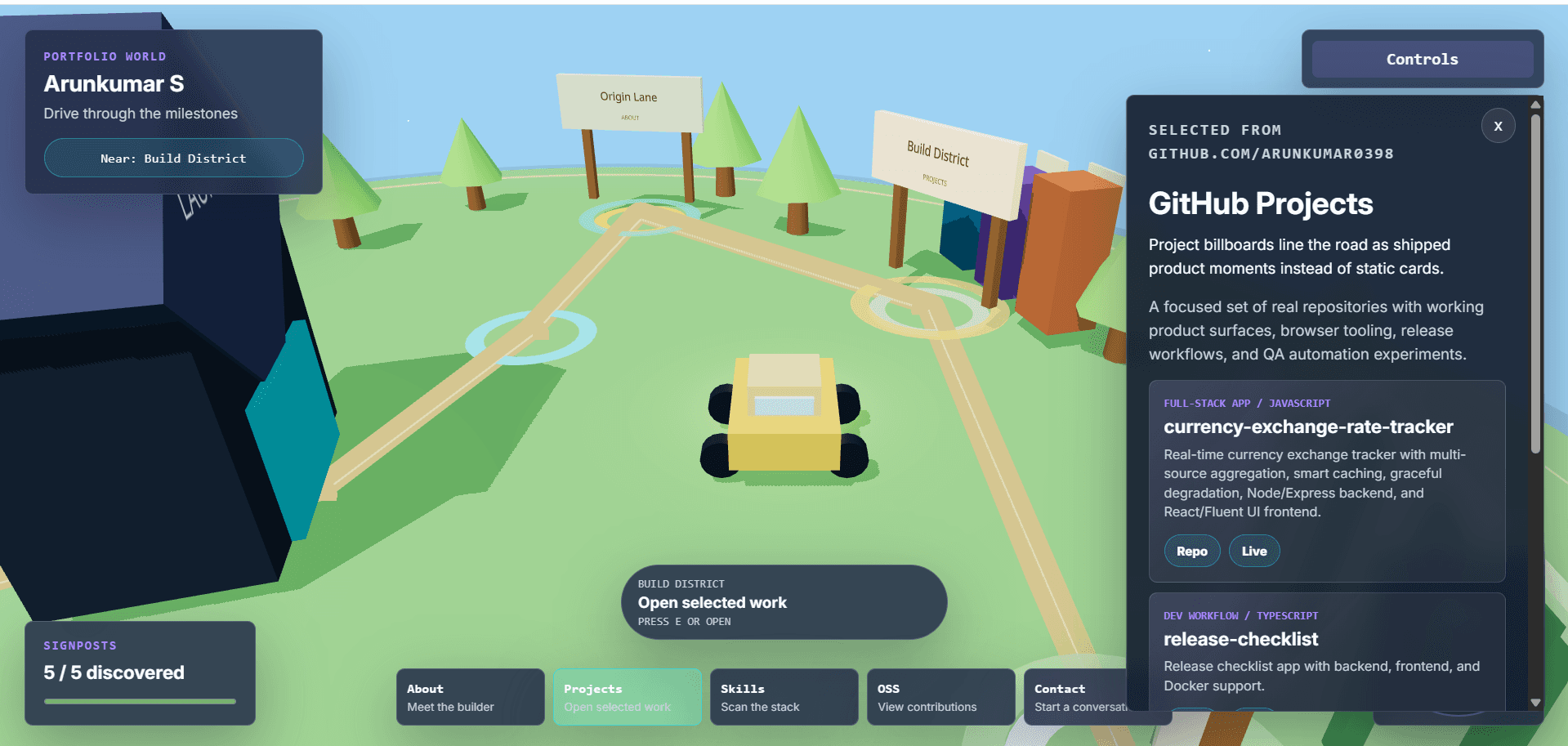Click the yellow ring marker near Build District
1568x746 pixels.
930,307
